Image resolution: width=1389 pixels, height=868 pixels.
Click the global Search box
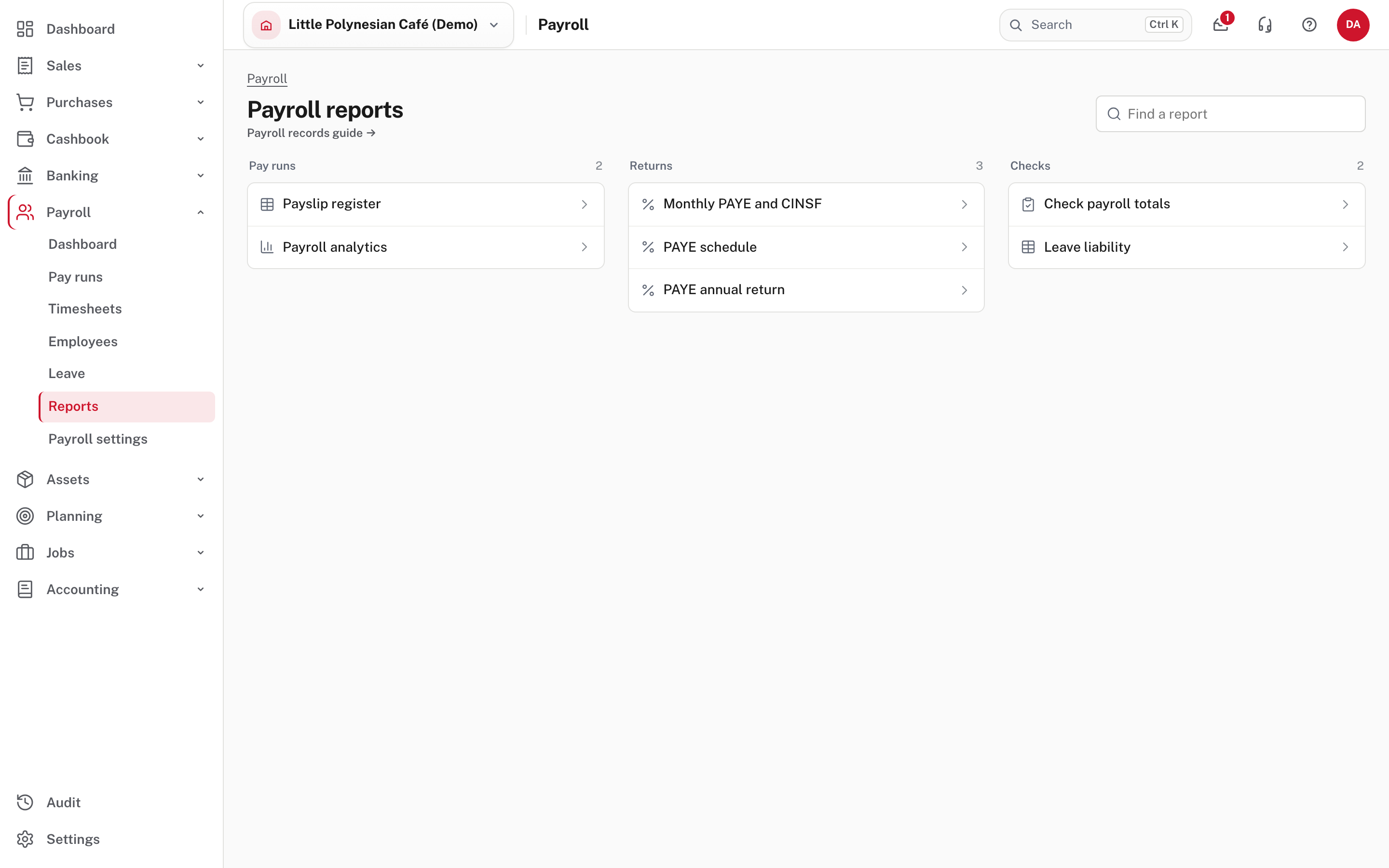1095,25
